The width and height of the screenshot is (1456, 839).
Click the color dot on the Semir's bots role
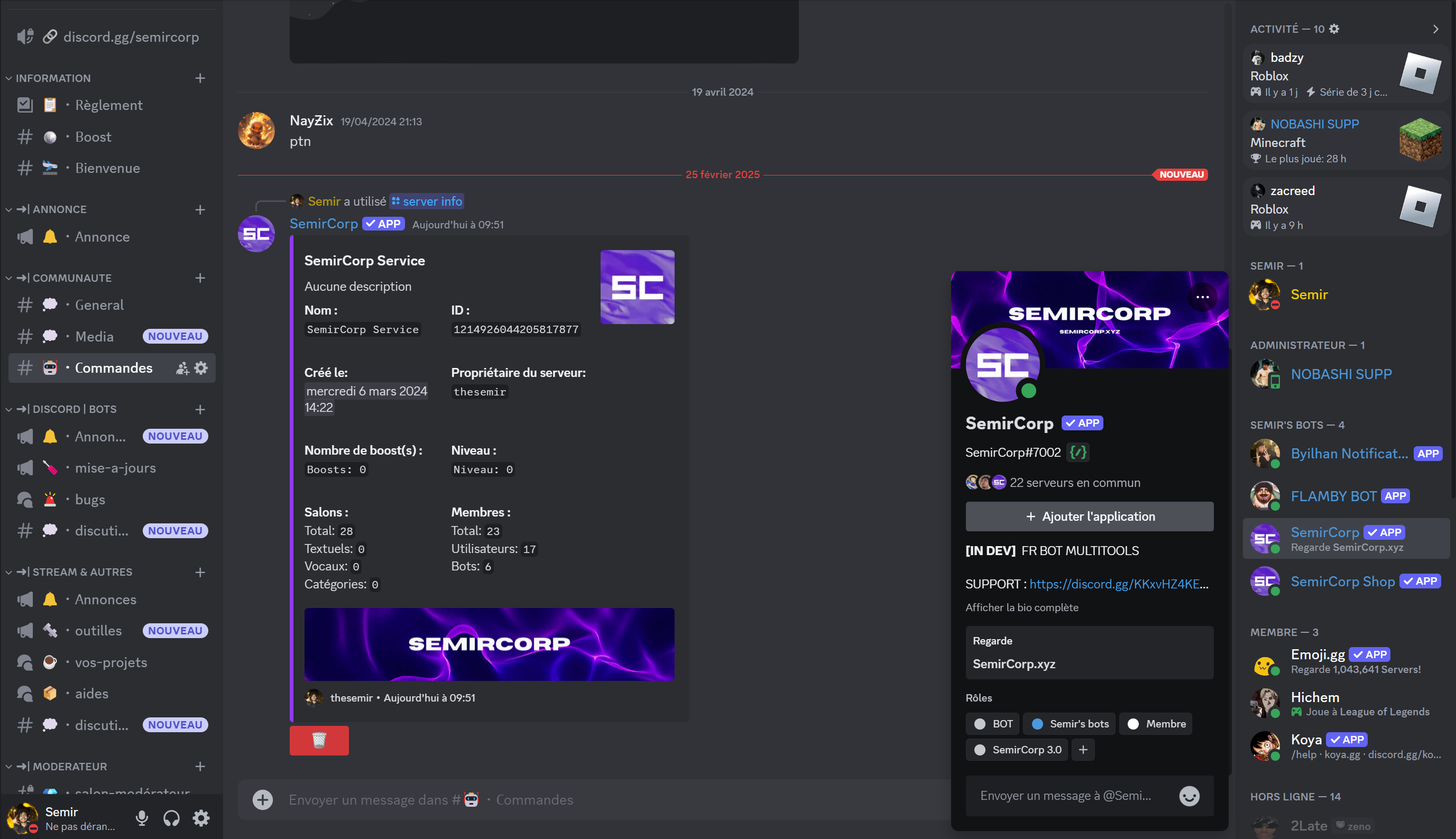[x=1038, y=723]
